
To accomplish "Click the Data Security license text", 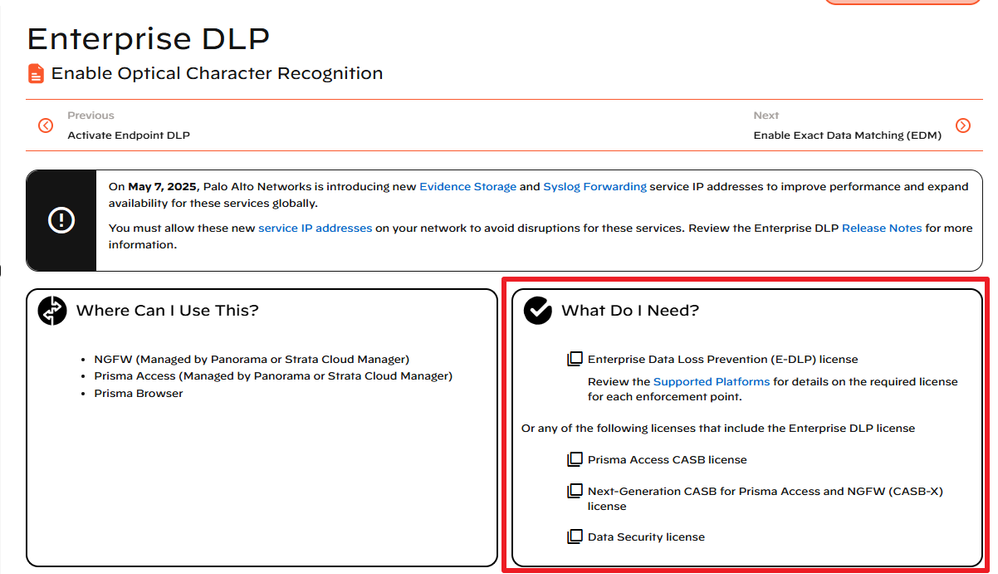I will (646, 537).
